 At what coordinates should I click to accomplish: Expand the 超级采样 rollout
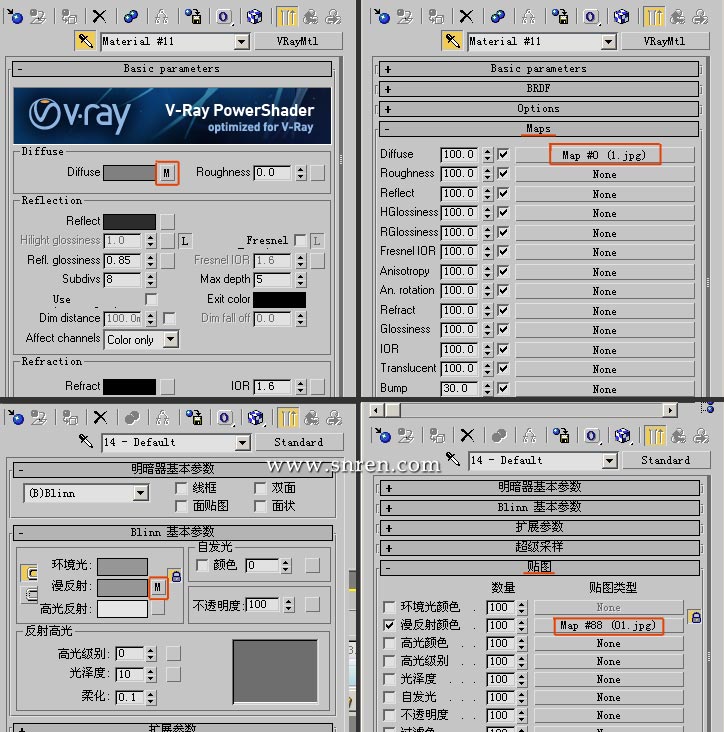tap(540, 547)
